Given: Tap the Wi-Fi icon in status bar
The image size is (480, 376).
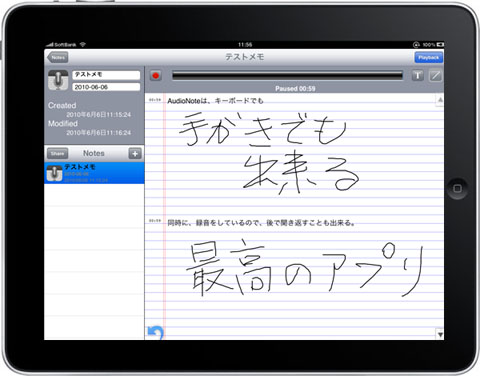Looking at the screenshot, I should click(82, 44).
